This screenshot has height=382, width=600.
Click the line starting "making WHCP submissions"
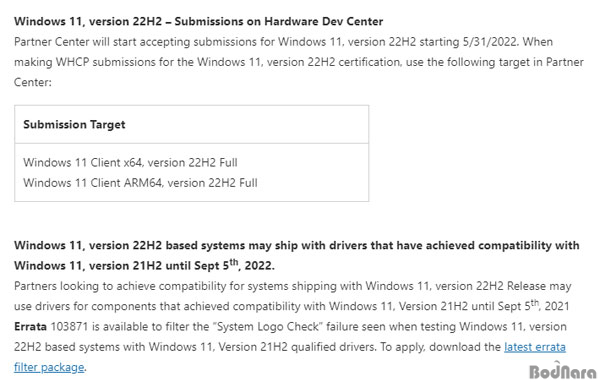298,62
